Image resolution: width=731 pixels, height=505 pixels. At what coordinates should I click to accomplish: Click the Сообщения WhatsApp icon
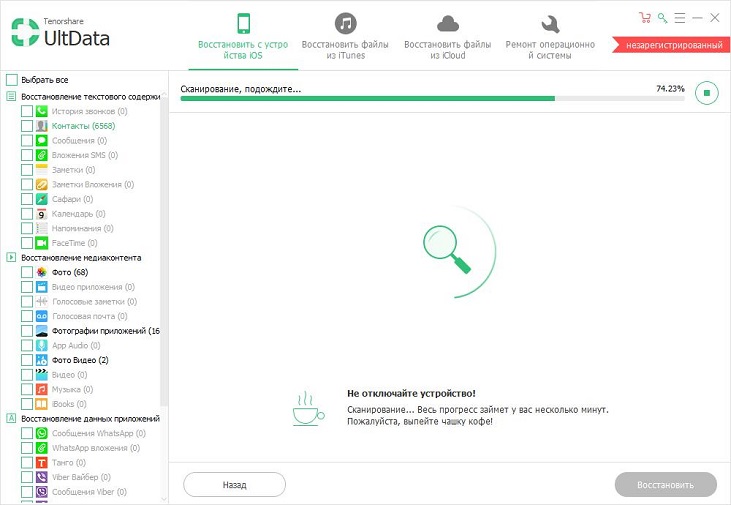pos(41,433)
